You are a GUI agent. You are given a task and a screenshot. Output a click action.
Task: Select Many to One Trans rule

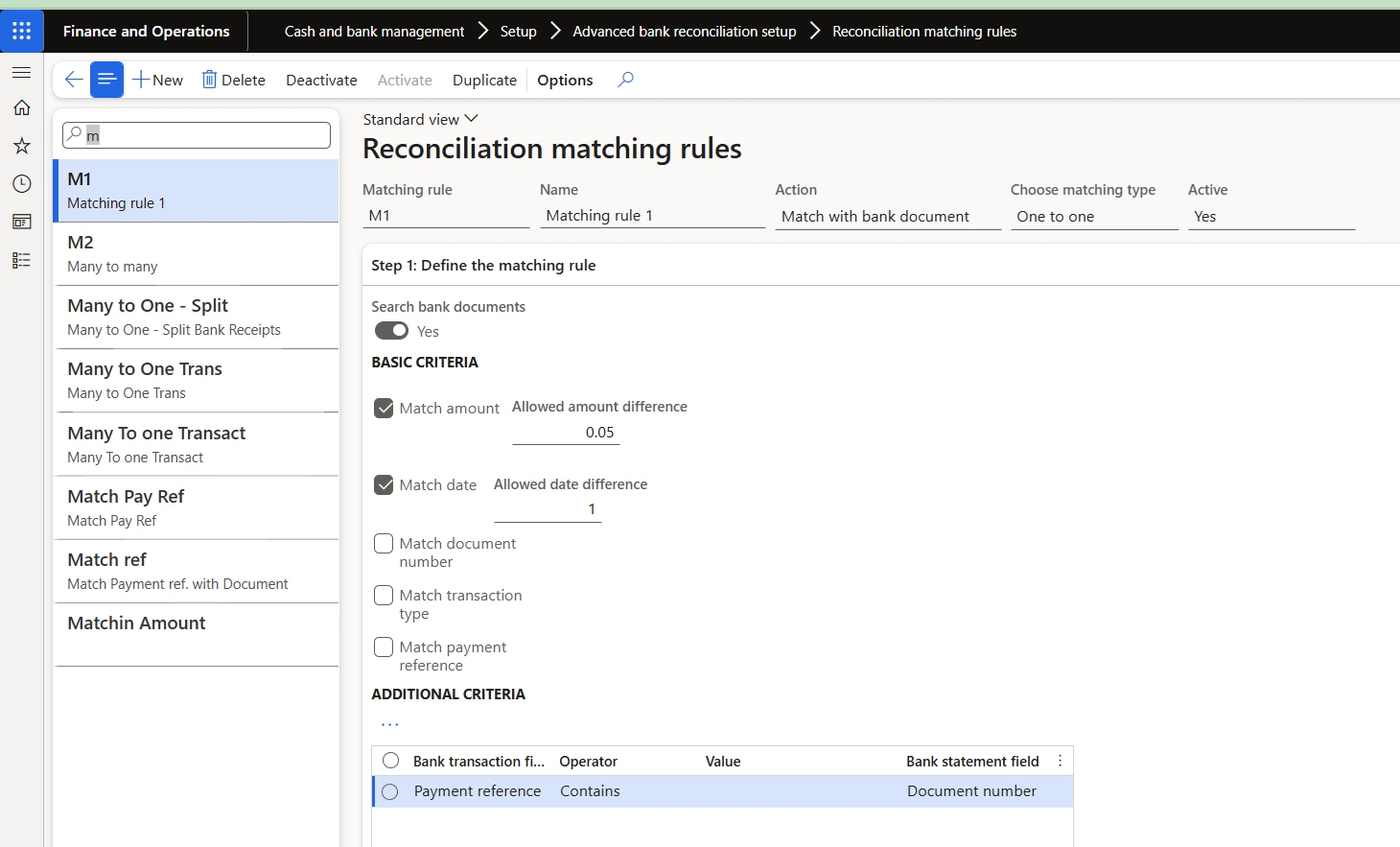[197, 380]
